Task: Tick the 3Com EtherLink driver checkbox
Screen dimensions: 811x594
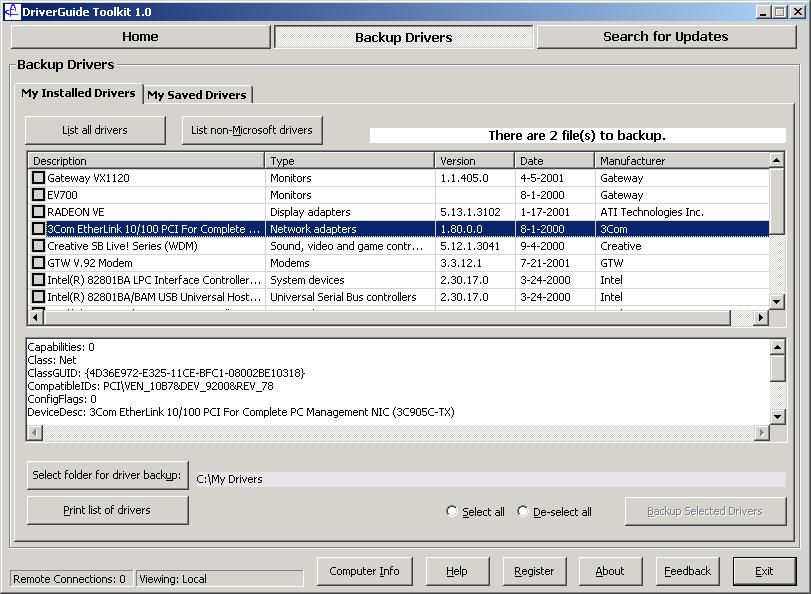Action: click(x=38, y=229)
